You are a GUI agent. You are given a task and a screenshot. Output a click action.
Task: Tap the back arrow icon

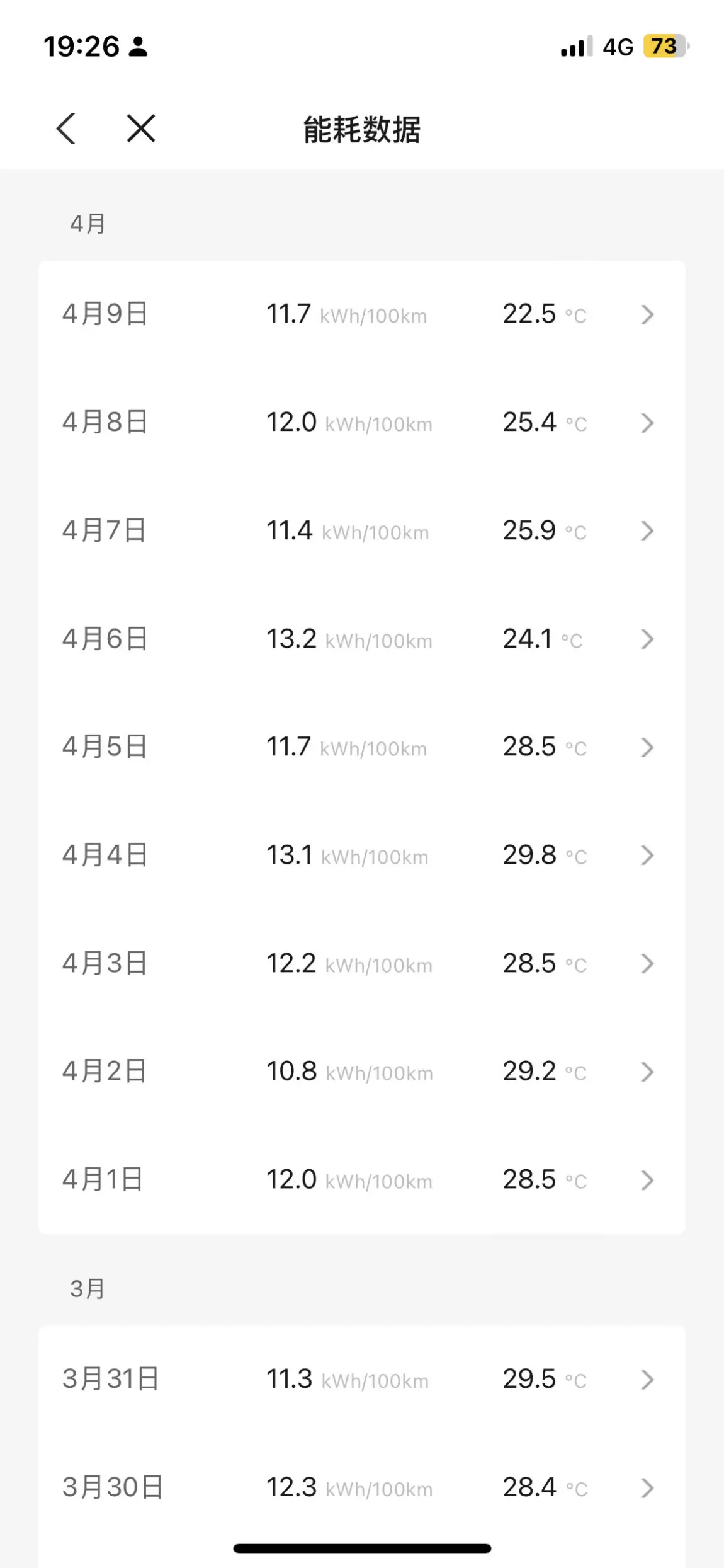point(66,129)
